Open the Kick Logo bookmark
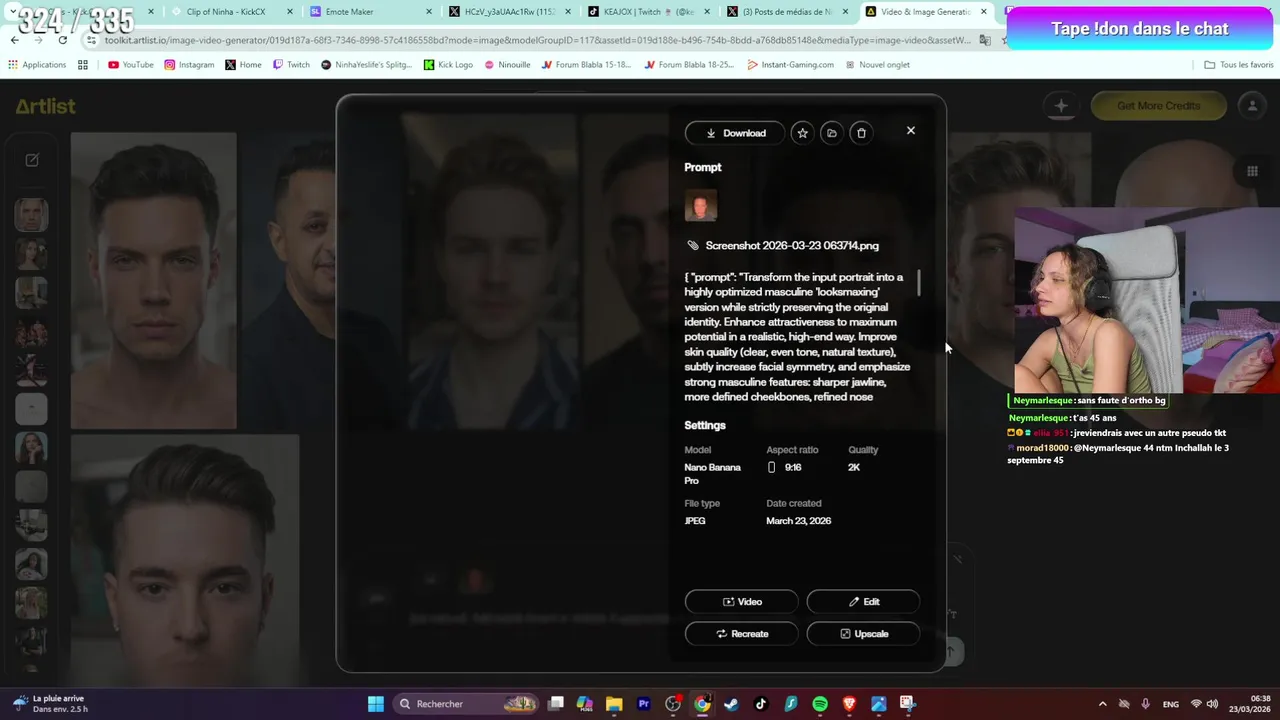This screenshot has height=720, width=1280. [448, 64]
